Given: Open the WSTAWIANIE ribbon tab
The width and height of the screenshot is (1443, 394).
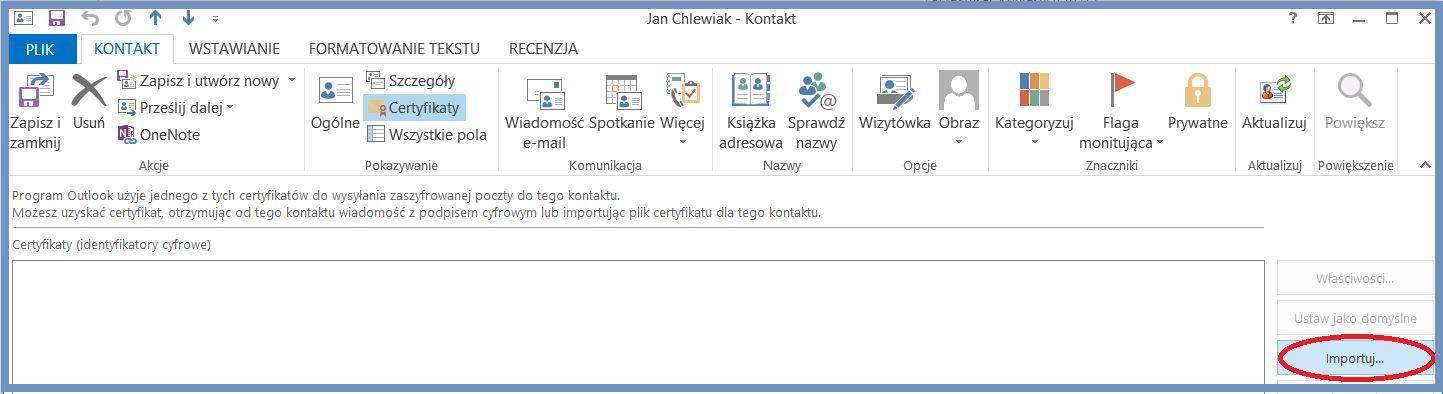Looking at the screenshot, I should pyautogui.click(x=234, y=48).
